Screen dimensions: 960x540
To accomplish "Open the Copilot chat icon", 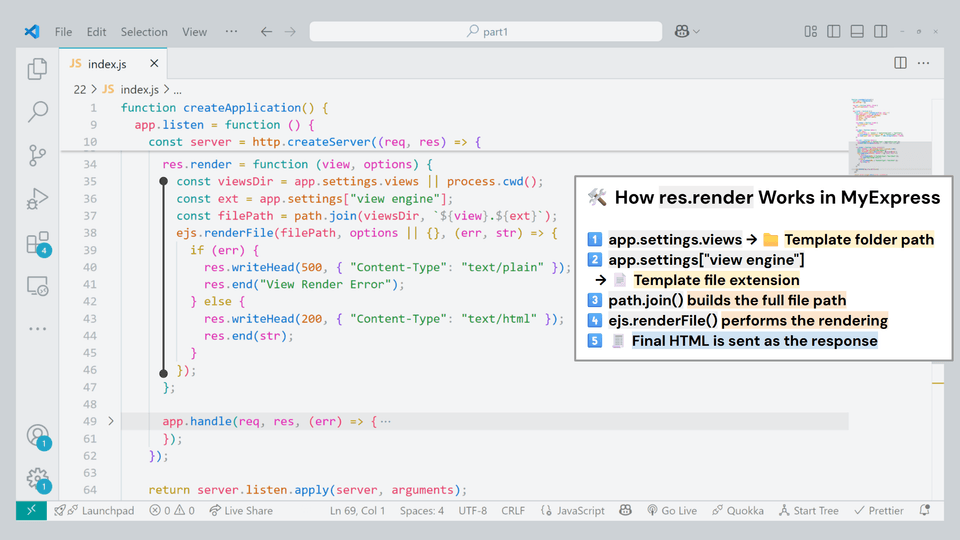I will pyautogui.click(x=681, y=31).
